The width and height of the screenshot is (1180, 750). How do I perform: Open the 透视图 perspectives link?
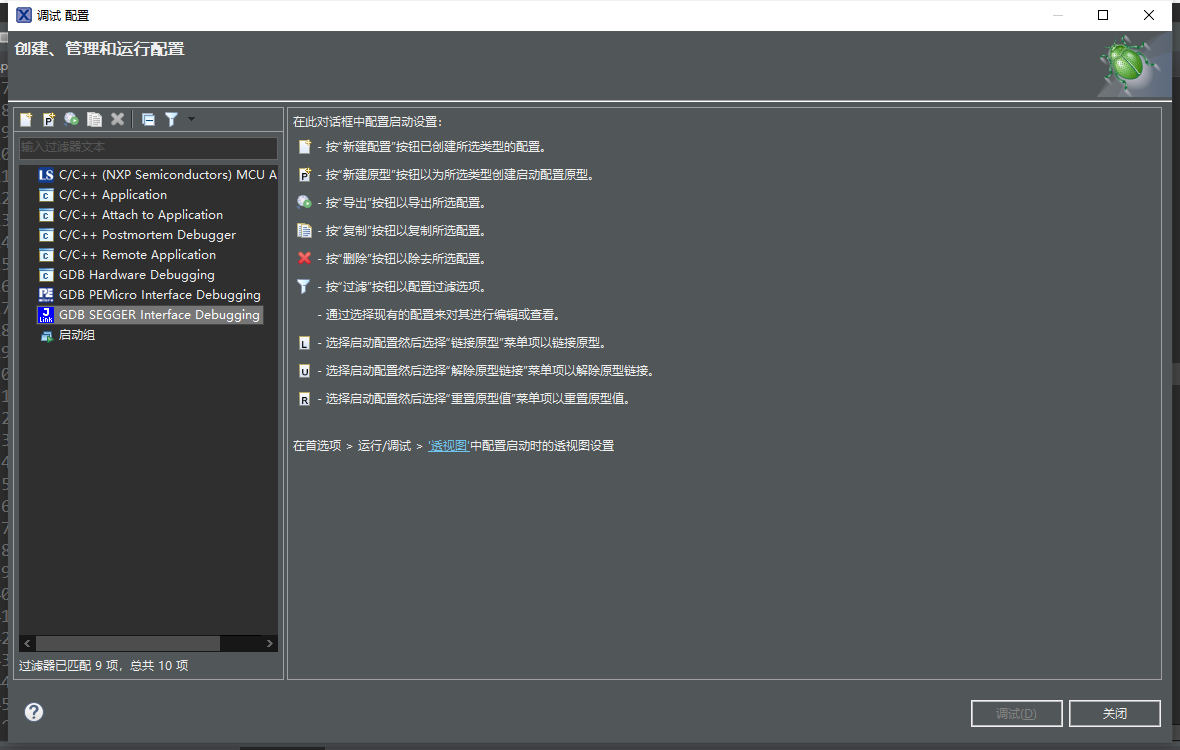[449, 445]
